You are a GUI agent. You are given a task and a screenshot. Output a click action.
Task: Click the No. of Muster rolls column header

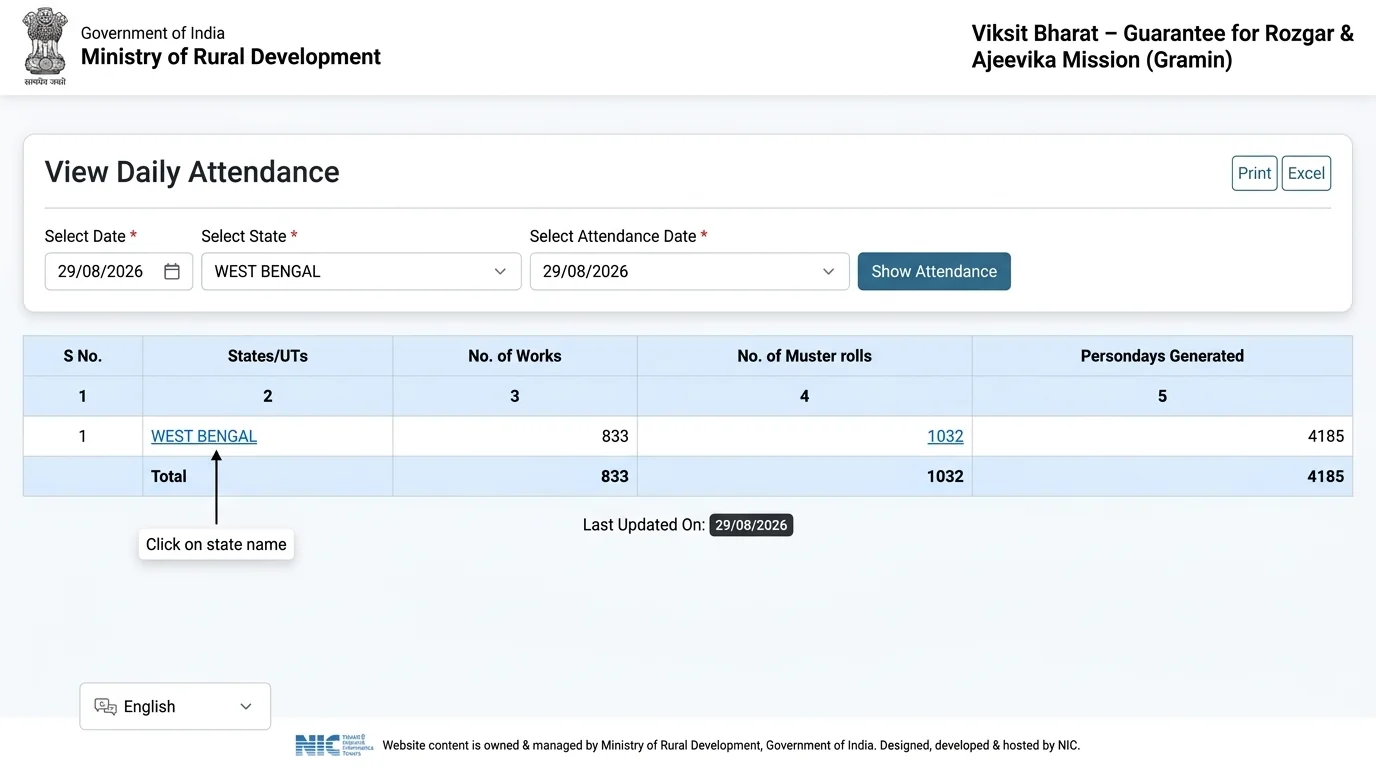point(804,356)
